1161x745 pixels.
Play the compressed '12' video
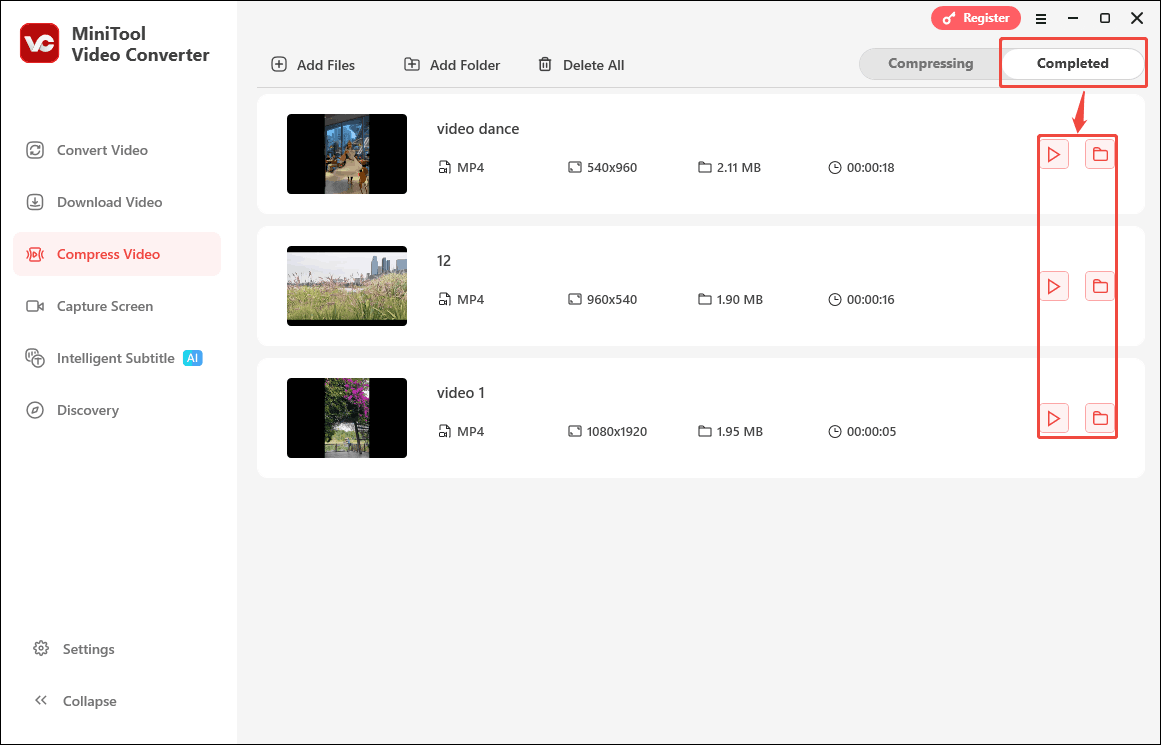pyautogui.click(x=1054, y=286)
